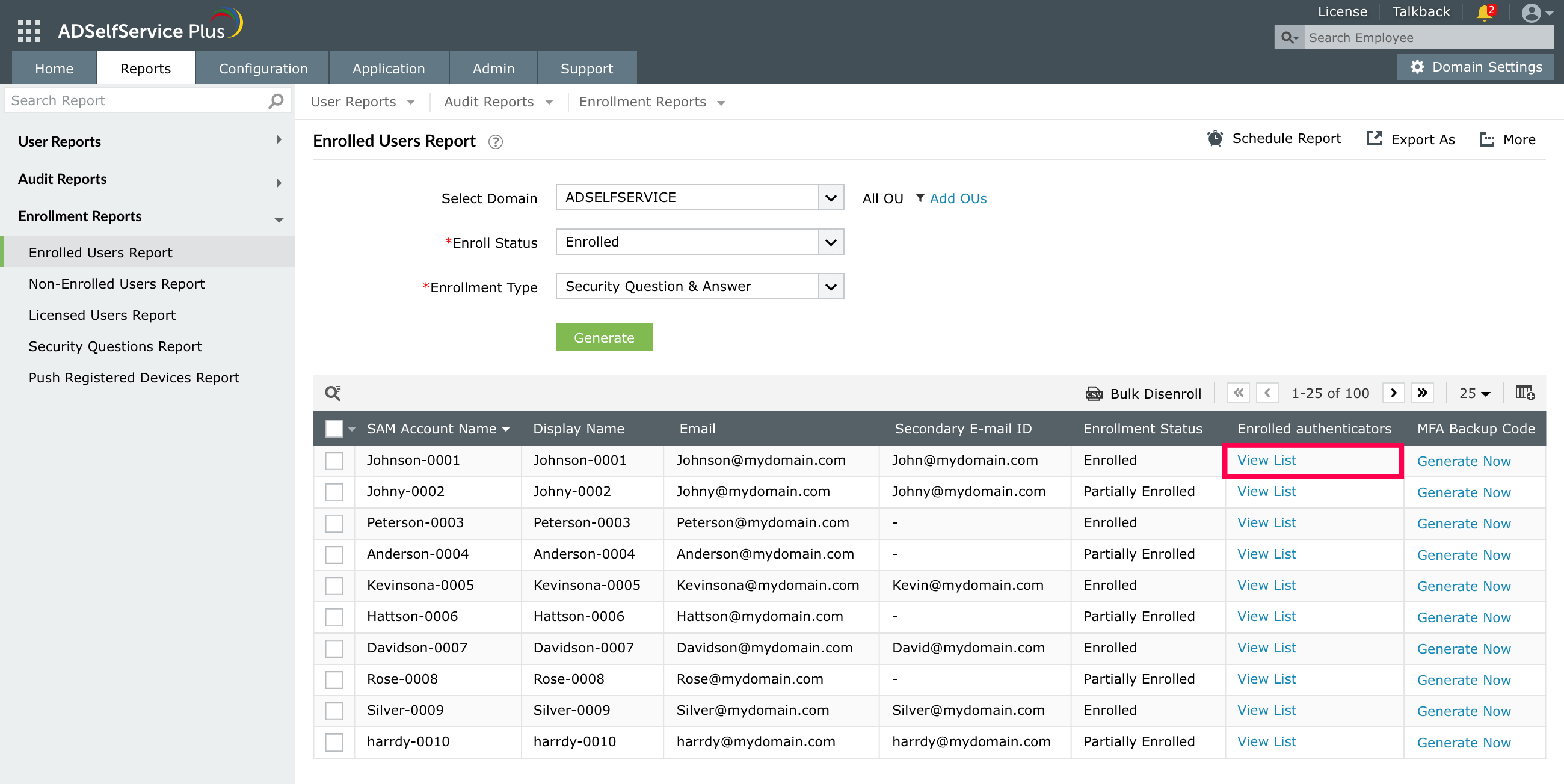Go to the last page of results
Image resolution: width=1564 pixels, height=784 pixels.
pyautogui.click(x=1422, y=393)
